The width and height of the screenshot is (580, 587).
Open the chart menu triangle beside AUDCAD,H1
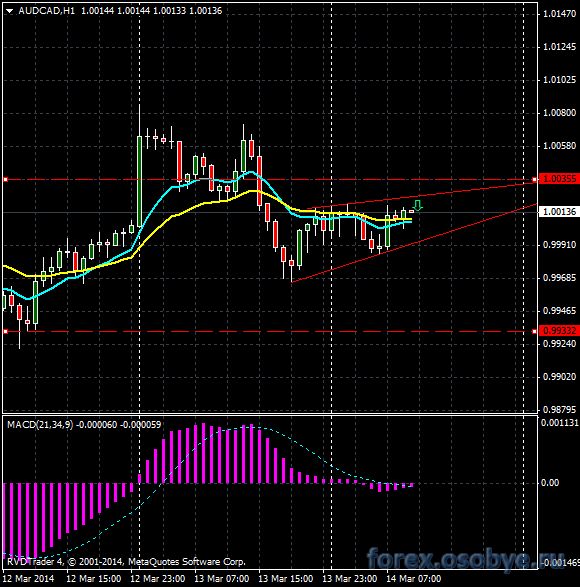(x=9, y=11)
